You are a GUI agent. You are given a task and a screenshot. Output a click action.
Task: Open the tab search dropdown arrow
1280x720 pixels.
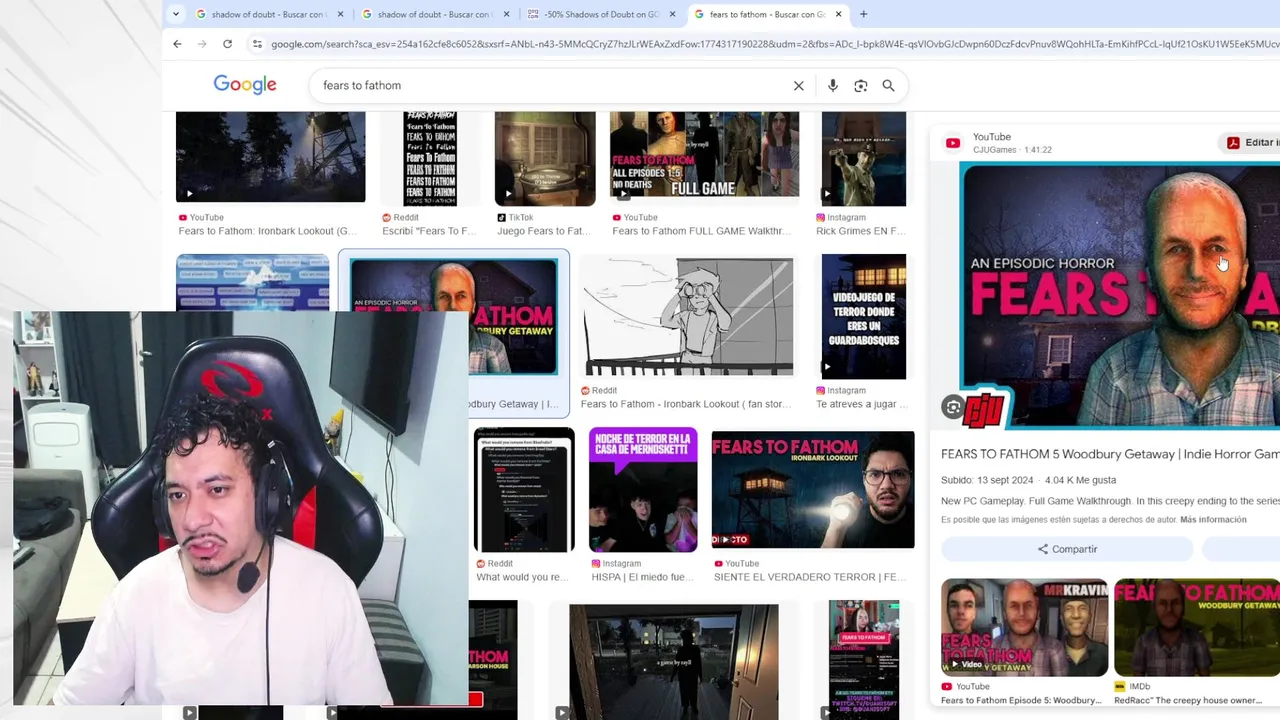click(x=176, y=14)
